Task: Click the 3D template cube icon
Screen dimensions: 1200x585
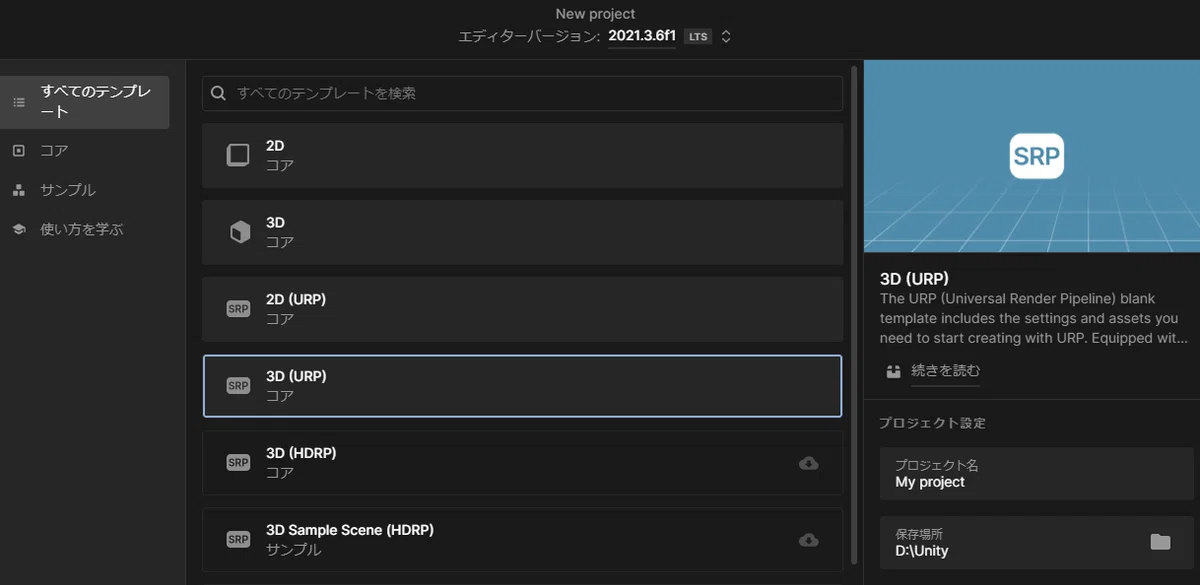Action: coord(238,232)
